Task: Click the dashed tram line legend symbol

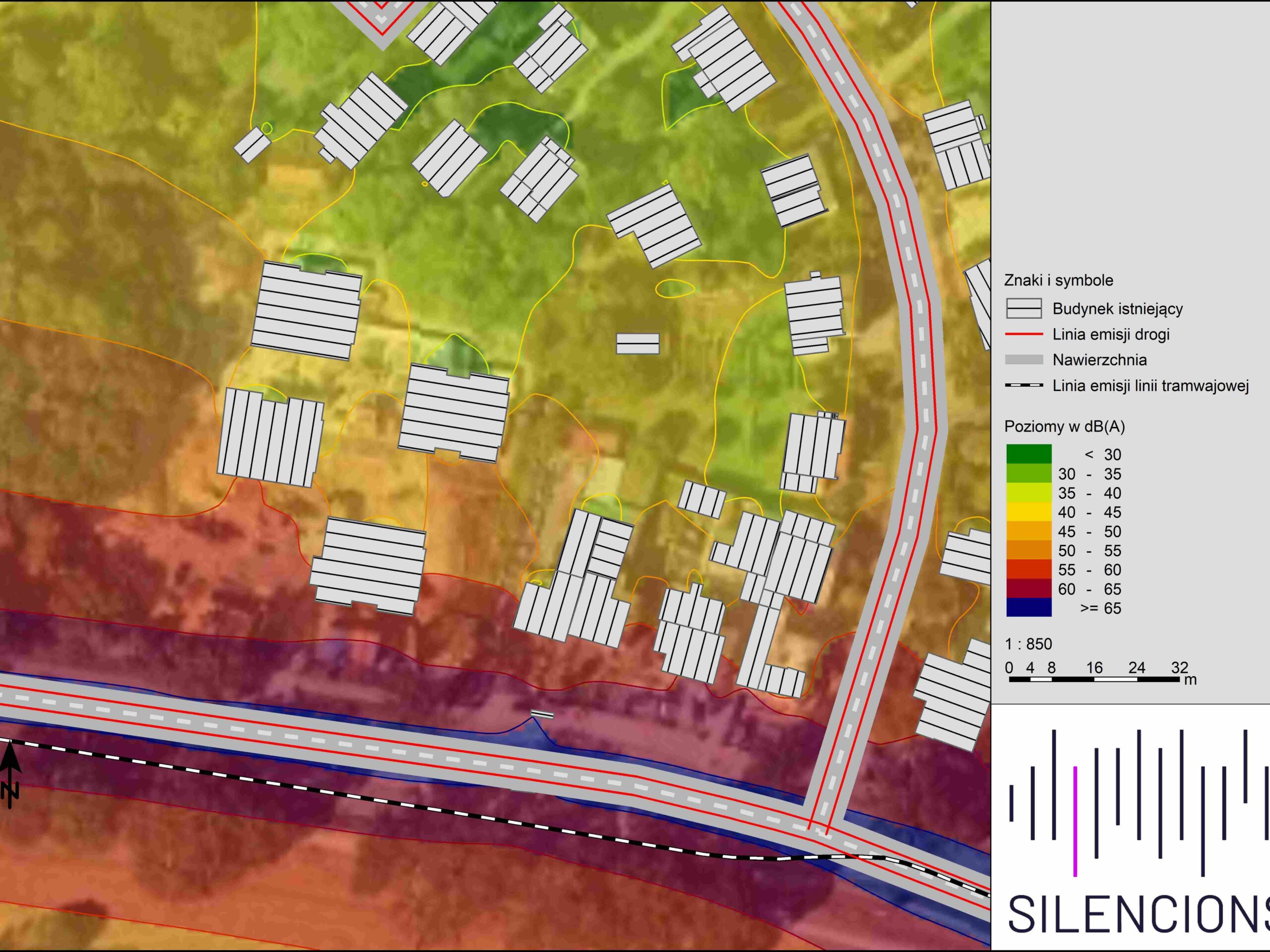Action: tap(1024, 386)
